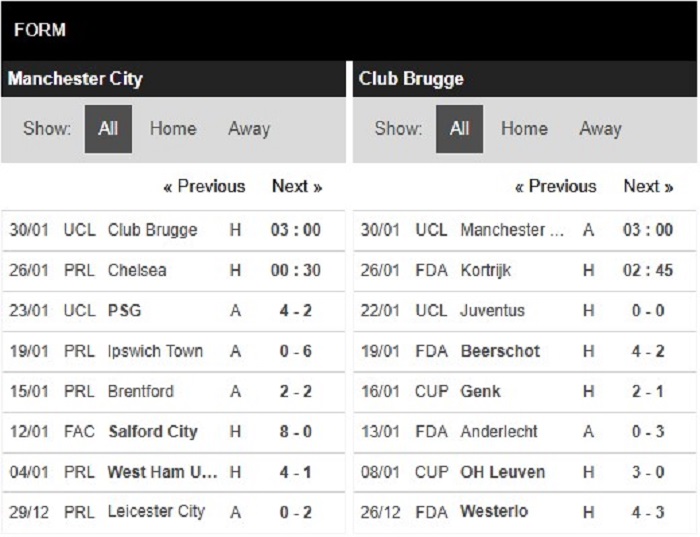Select the Anderlecht FDA away match

(x=525, y=432)
